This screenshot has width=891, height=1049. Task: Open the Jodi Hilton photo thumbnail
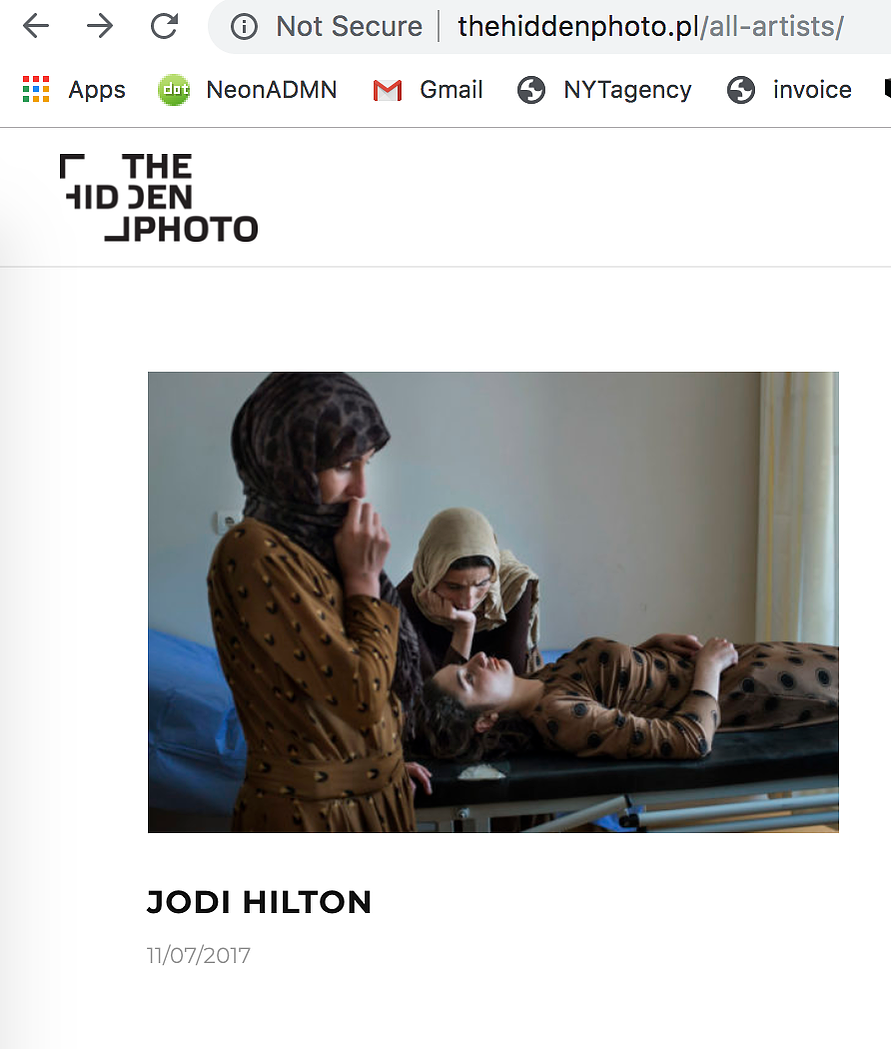493,602
